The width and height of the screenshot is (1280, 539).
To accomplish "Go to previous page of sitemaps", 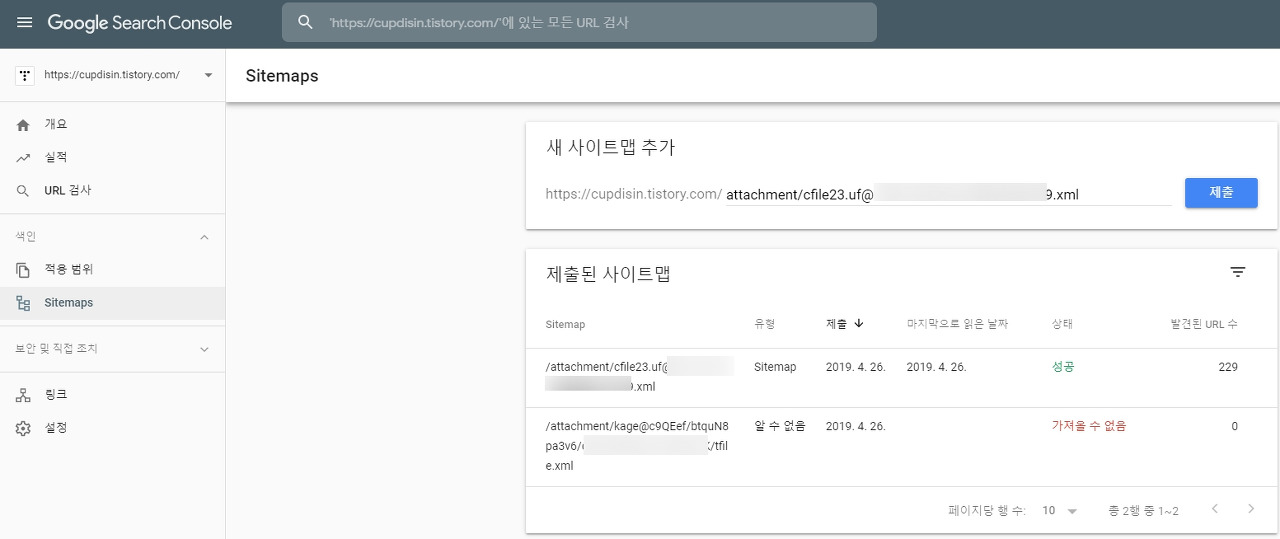I will pos(1215,509).
